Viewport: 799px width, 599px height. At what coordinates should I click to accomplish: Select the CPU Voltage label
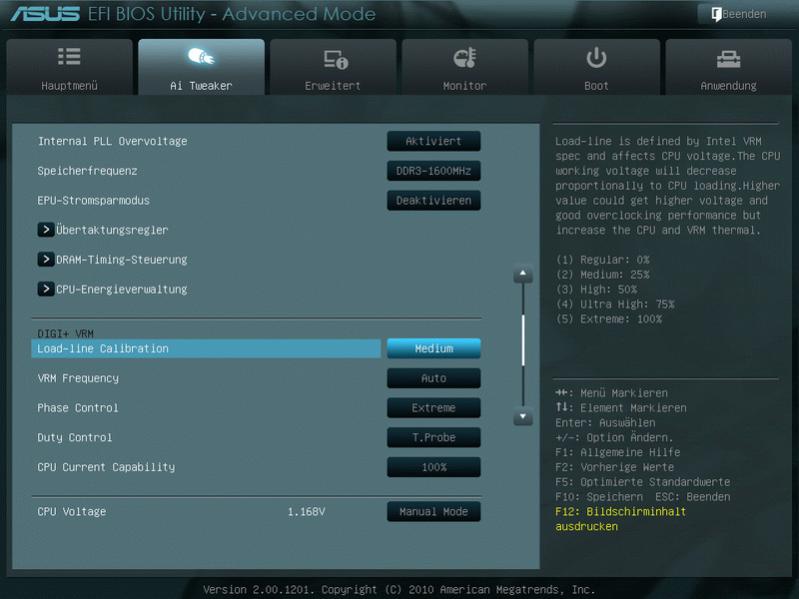pos(71,511)
